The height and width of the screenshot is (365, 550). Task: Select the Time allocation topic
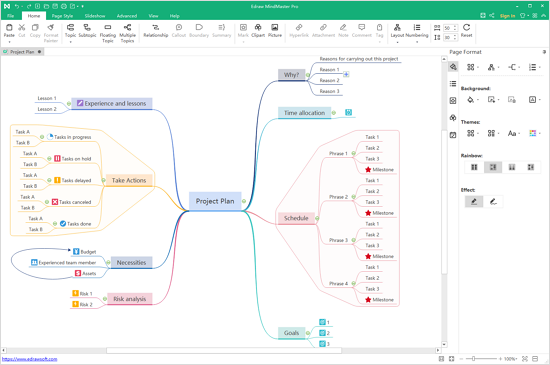pos(304,113)
